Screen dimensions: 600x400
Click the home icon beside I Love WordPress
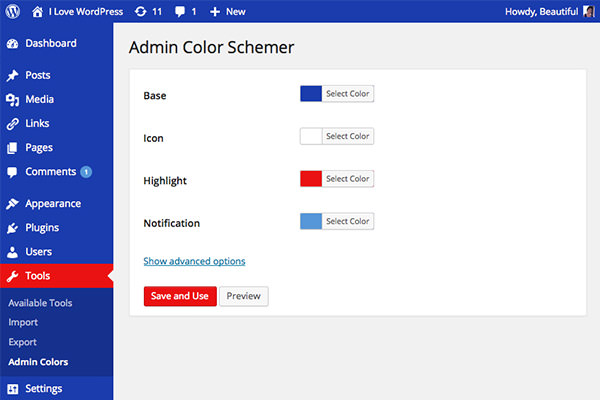[37, 12]
